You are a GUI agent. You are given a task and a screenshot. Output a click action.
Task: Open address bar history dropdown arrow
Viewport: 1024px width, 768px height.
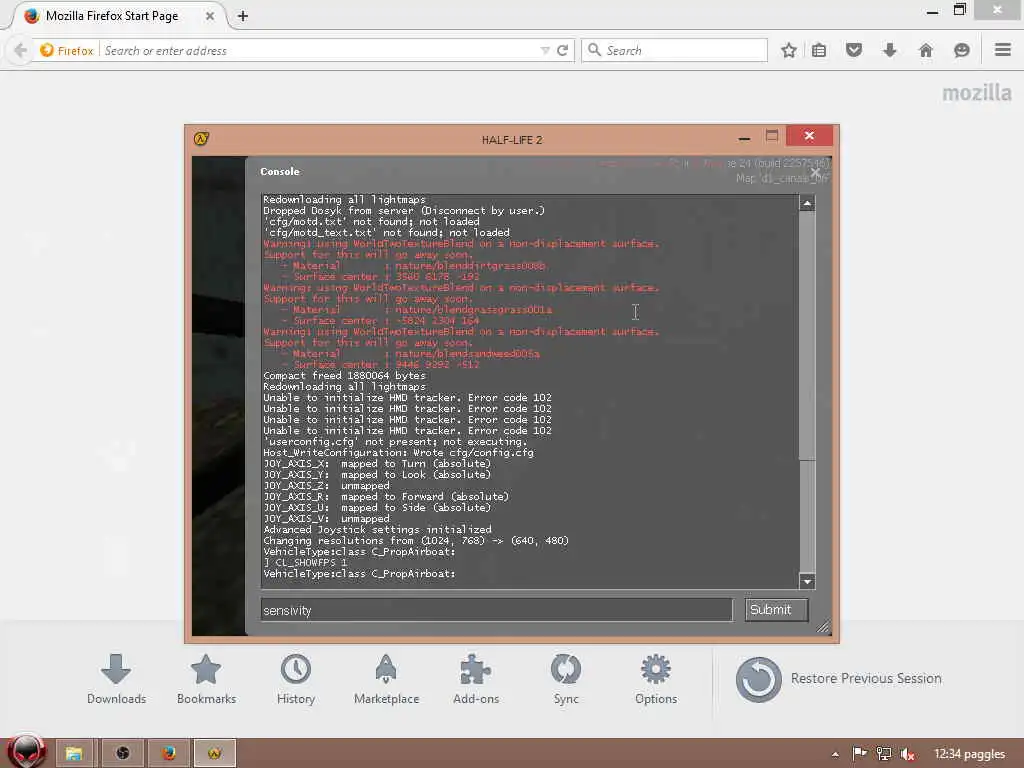tap(545, 50)
